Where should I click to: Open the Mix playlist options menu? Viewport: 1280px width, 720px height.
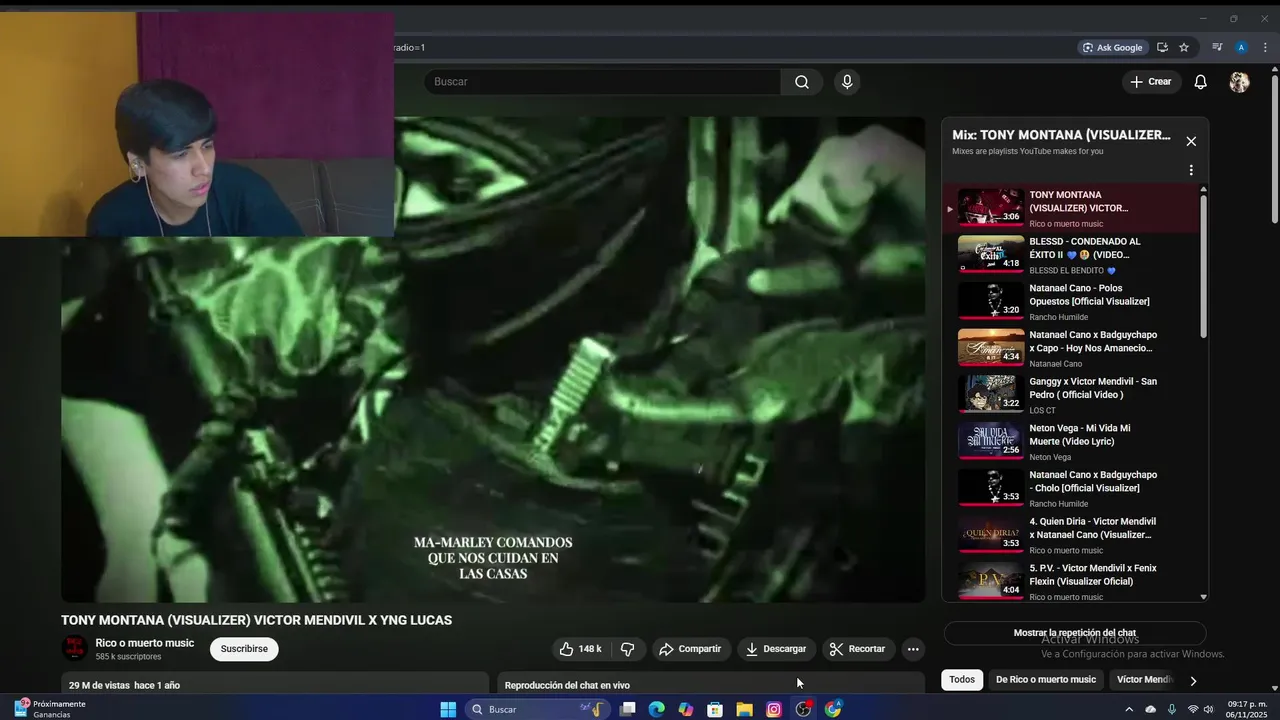tap(1191, 170)
